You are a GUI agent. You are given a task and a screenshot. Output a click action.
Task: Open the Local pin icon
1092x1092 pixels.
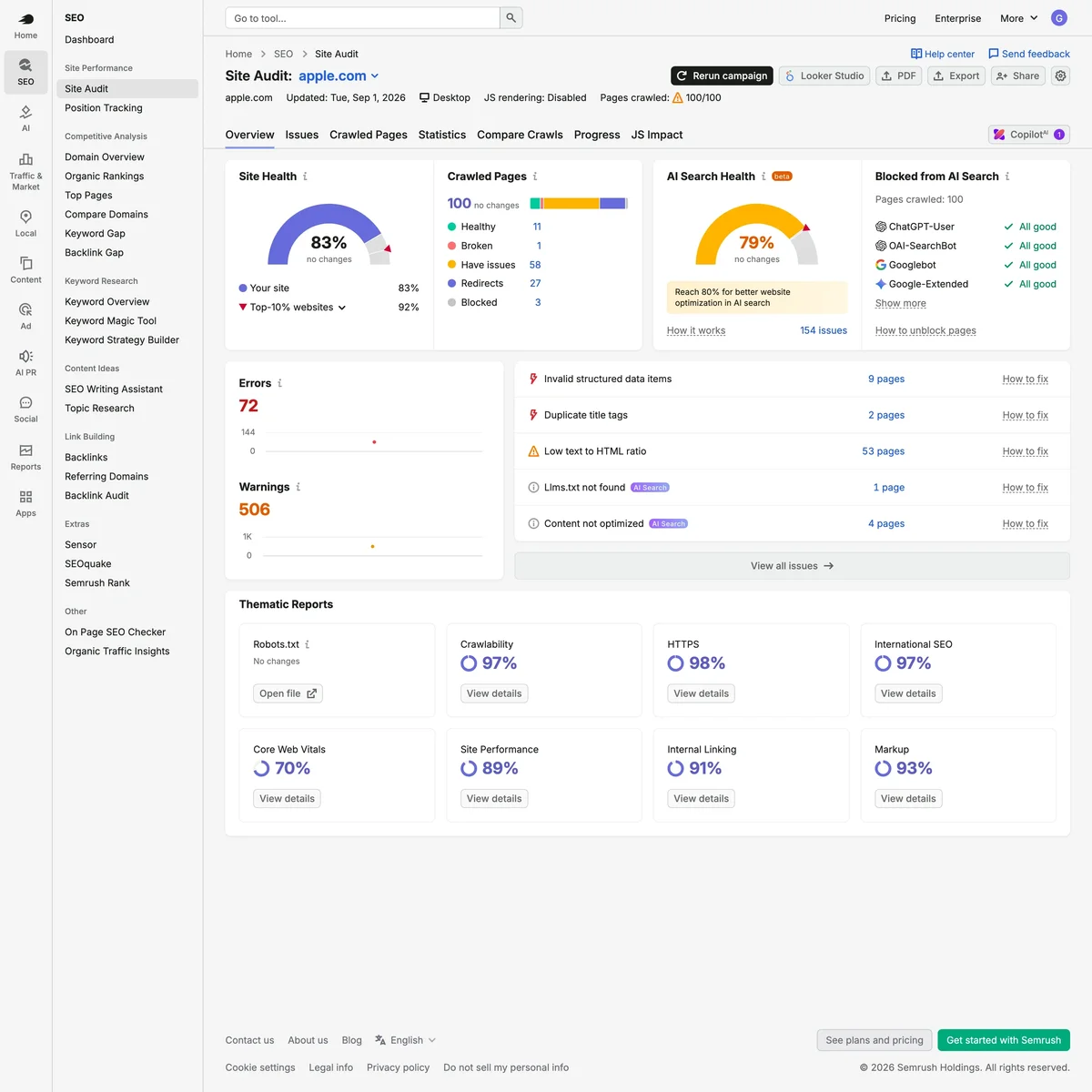click(25, 223)
